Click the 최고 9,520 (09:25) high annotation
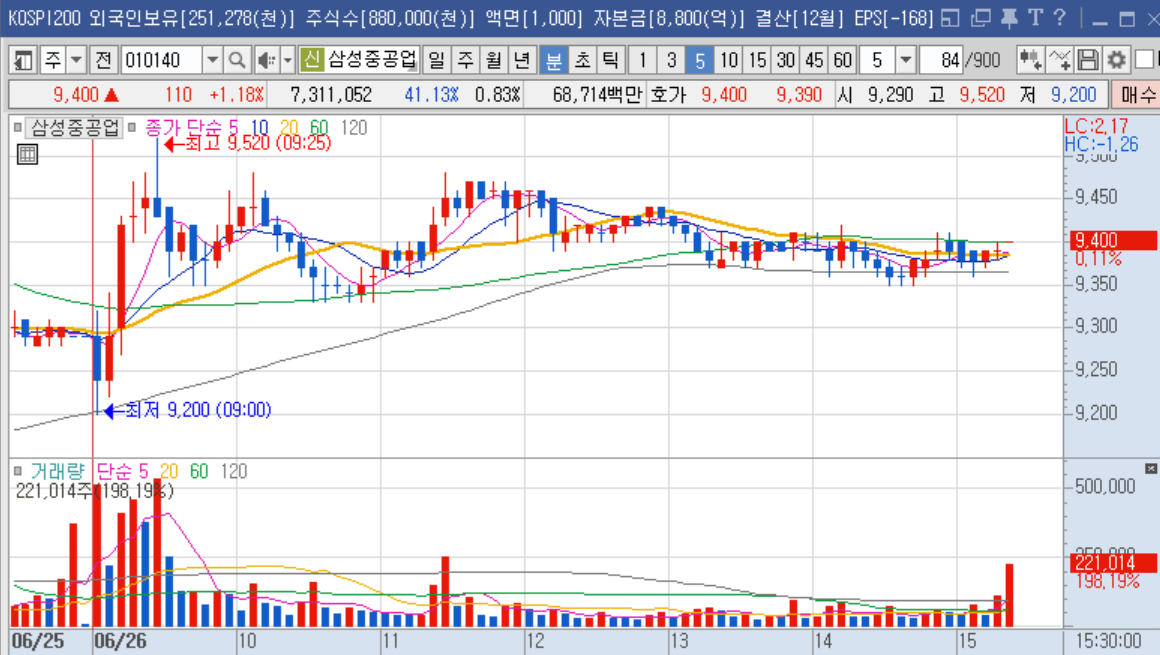Viewport: 1160px width, 655px height. [x=249, y=144]
